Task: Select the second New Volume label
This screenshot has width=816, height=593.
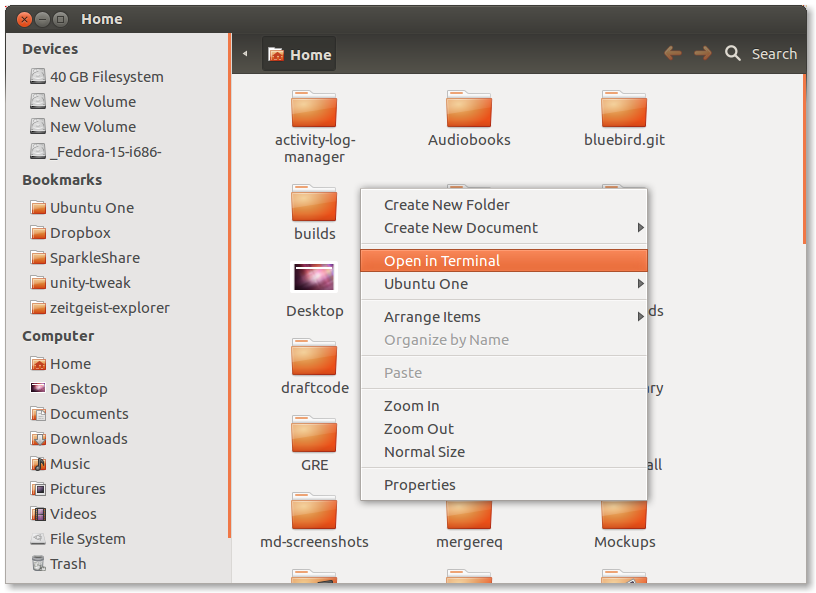Action: click(93, 127)
